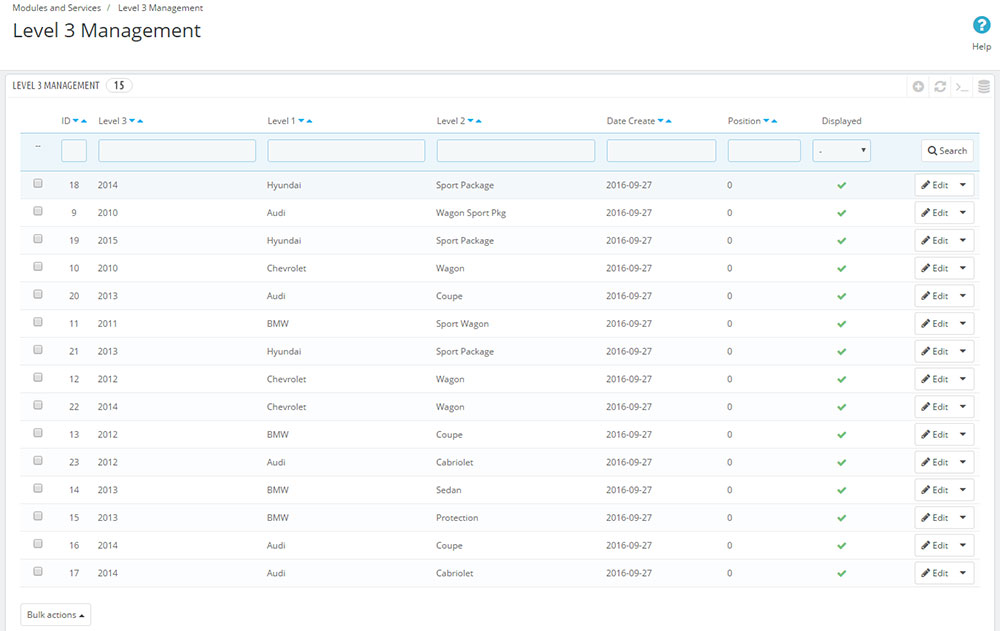Toggle displayed checkmark for ID 9
1000x631 pixels.
(841, 213)
